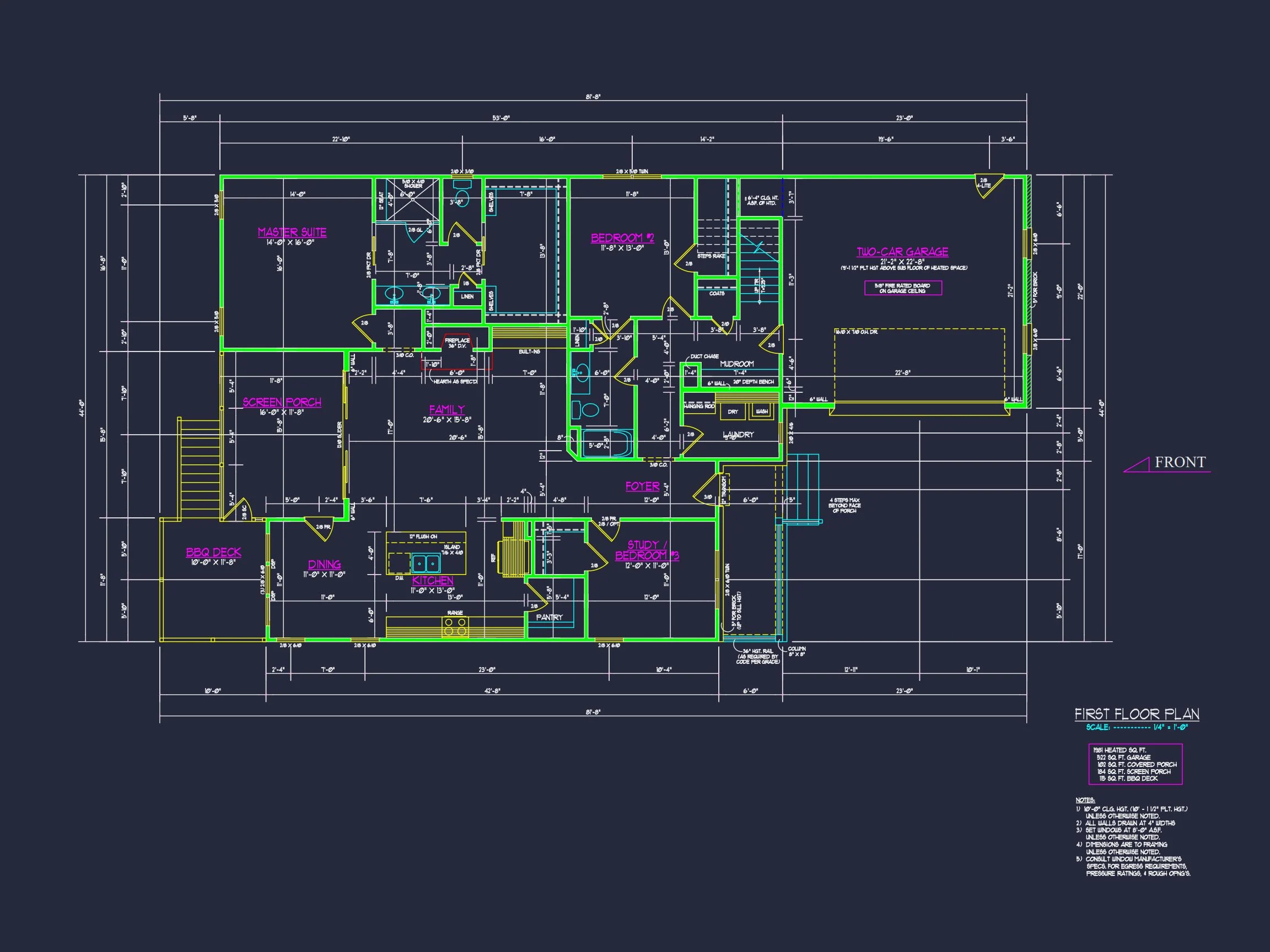Image resolution: width=1270 pixels, height=952 pixels.
Task: Select the staircase beside the BBQ deck
Action: point(200,468)
